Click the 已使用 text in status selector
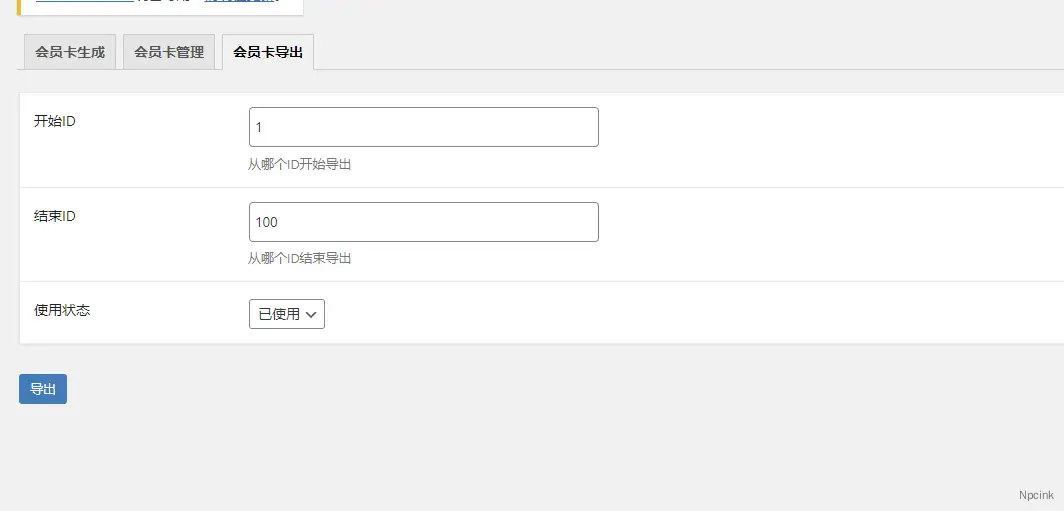This screenshot has height=511, width=1064. pyautogui.click(x=279, y=314)
